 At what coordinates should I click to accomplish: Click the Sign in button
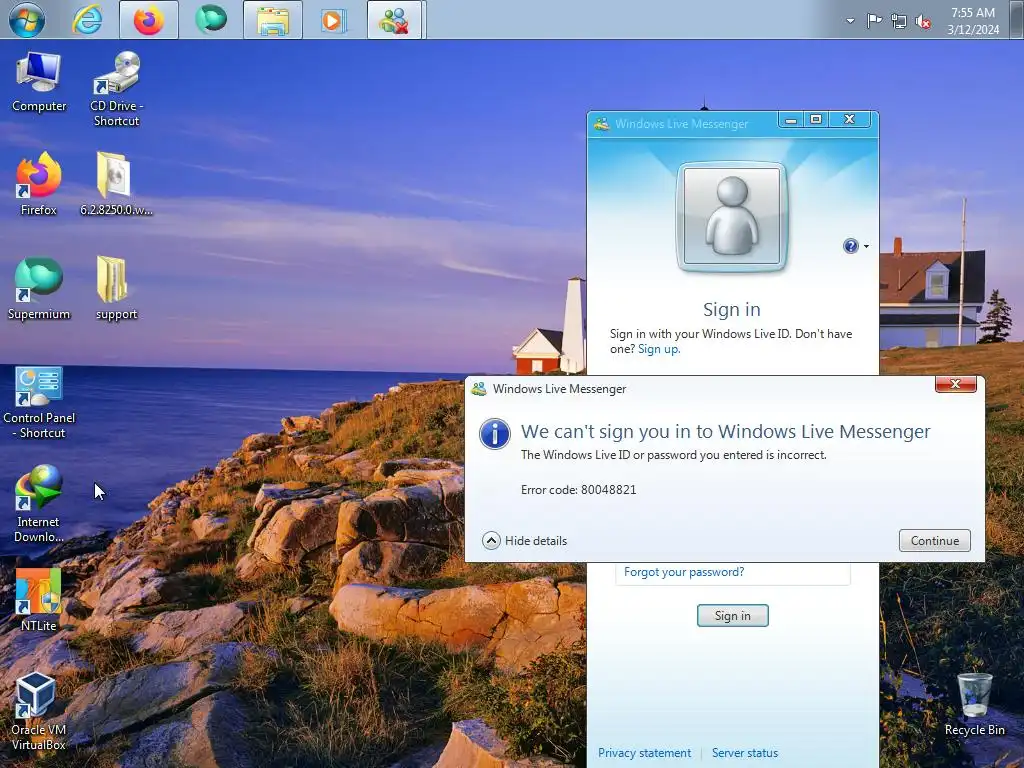tap(733, 616)
